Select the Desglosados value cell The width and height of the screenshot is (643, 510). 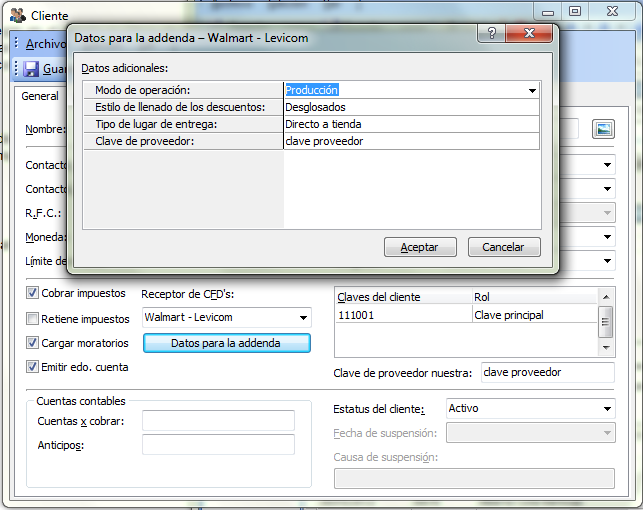[412, 107]
